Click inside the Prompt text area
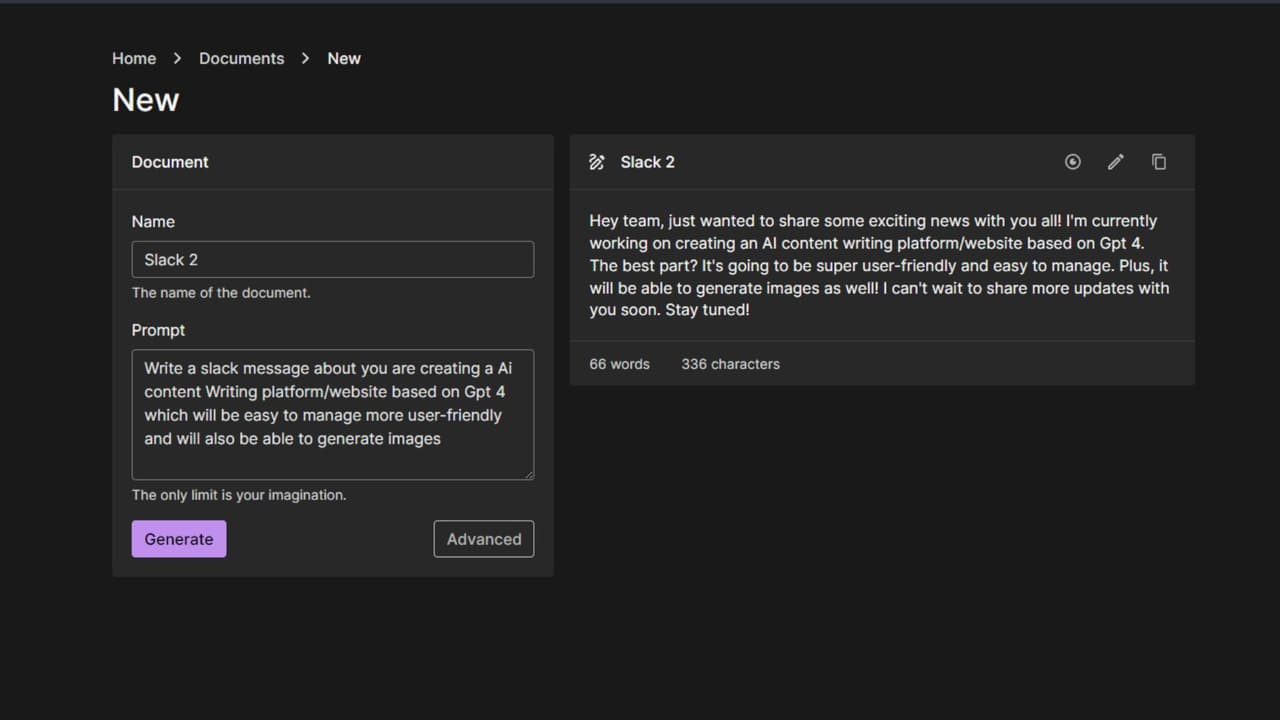Image resolution: width=1280 pixels, height=720 pixels. [x=332, y=414]
